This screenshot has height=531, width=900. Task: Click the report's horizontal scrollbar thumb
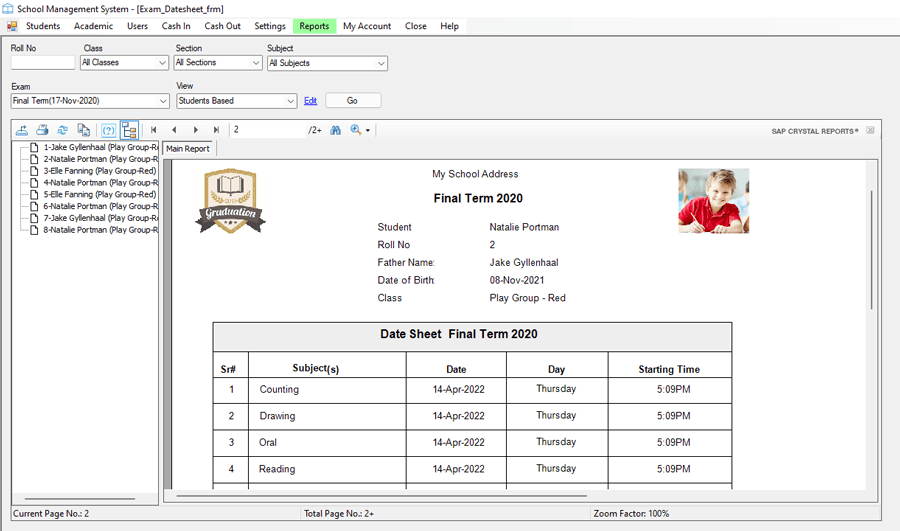pos(382,495)
